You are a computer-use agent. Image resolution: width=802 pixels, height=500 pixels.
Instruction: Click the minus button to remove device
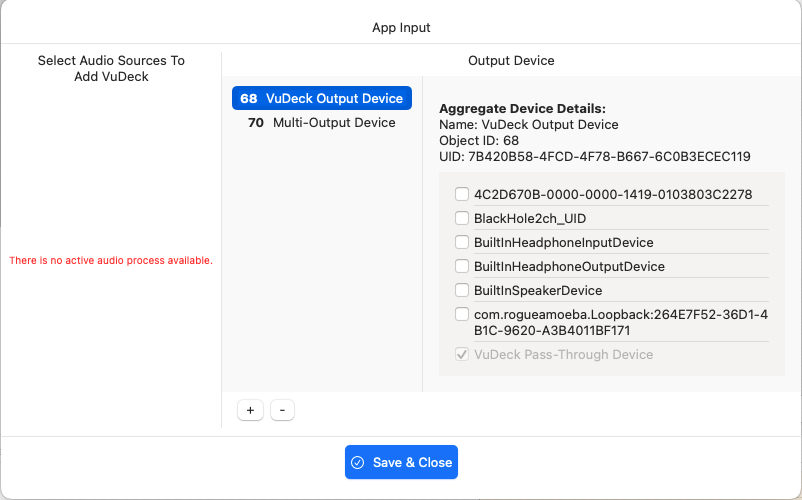(282, 410)
